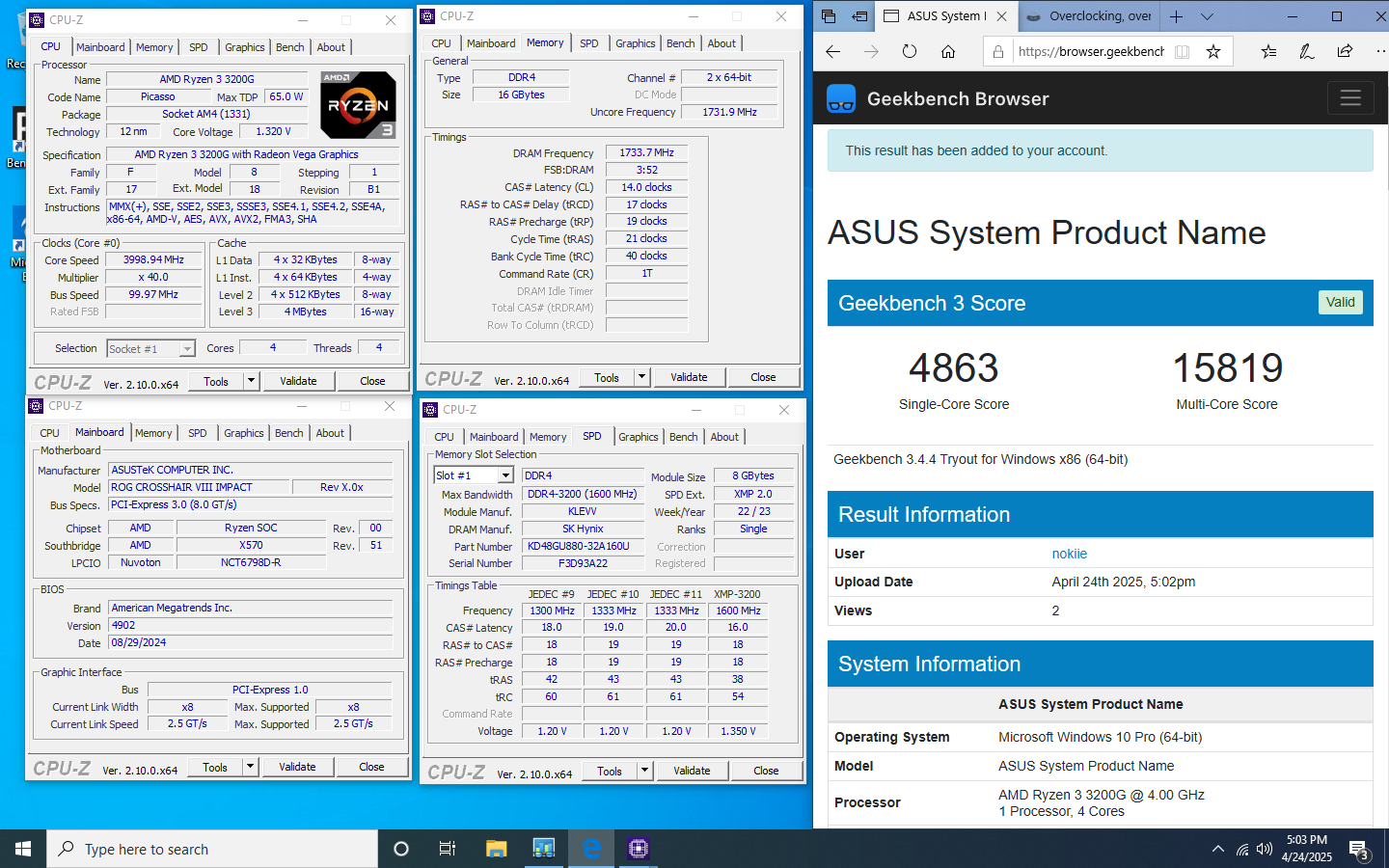Viewport: 1389px width, 868px height.
Task: Switch to Graphics tab in Memory tab window
Action: click(636, 43)
